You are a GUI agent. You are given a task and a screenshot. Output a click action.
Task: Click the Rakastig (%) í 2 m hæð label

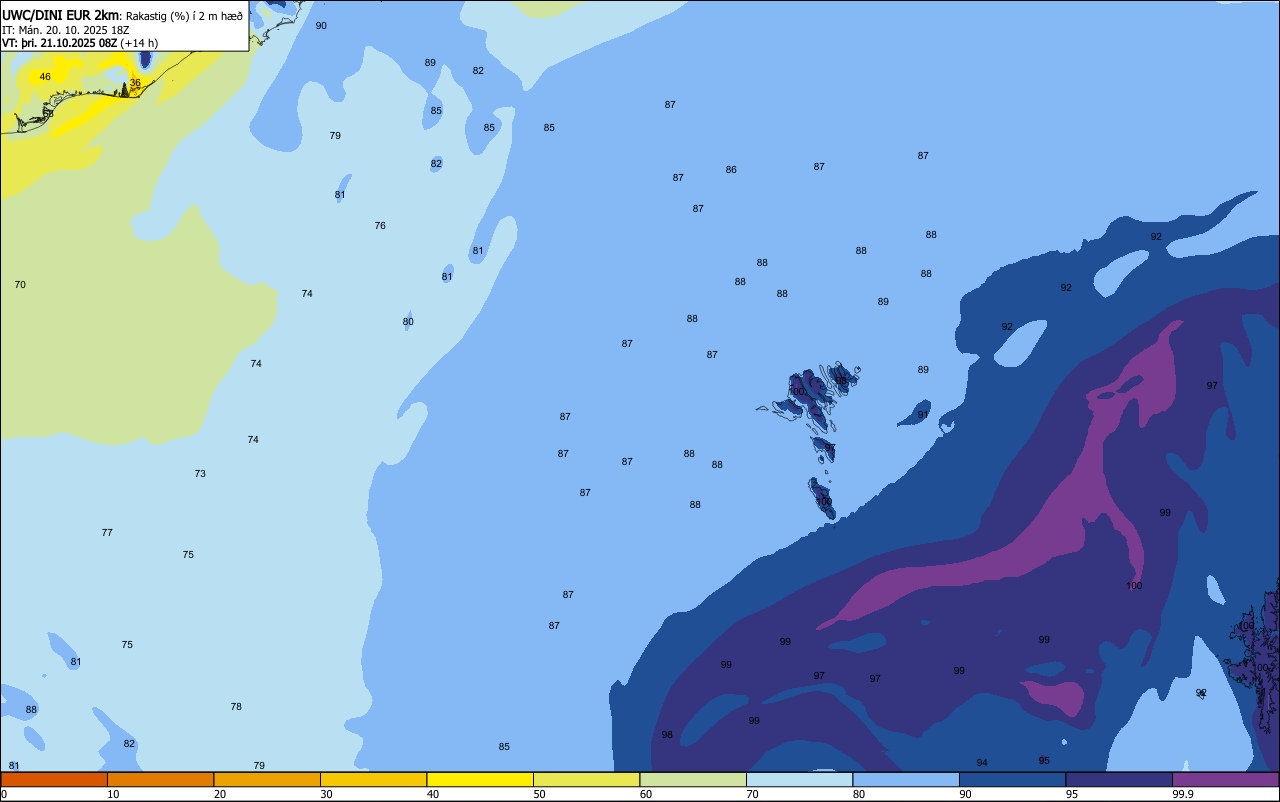pyautogui.click(x=184, y=16)
